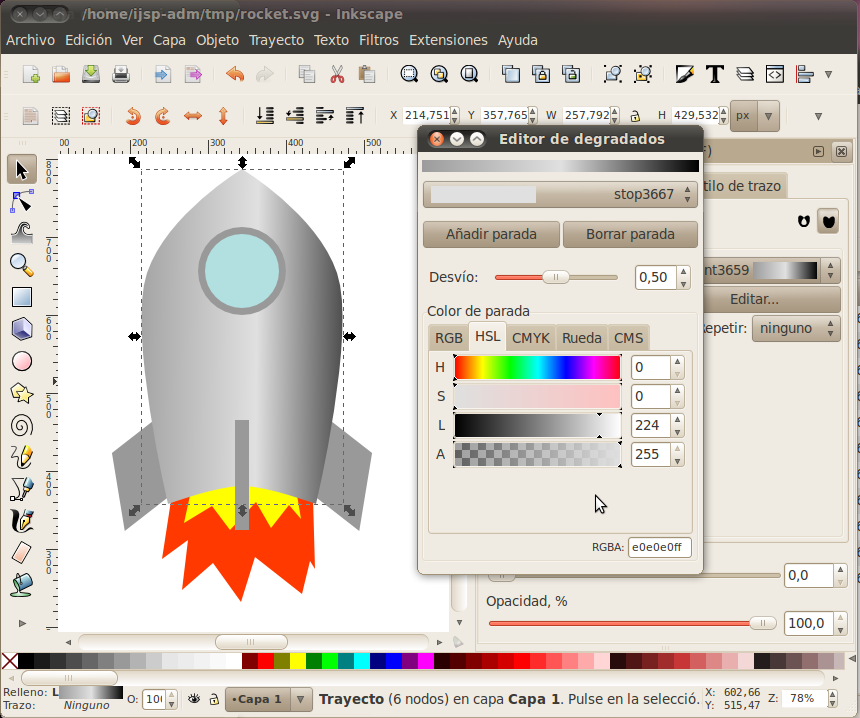Click the zoom percentage field
Screen dimensions: 860x718
click(802, 698)
